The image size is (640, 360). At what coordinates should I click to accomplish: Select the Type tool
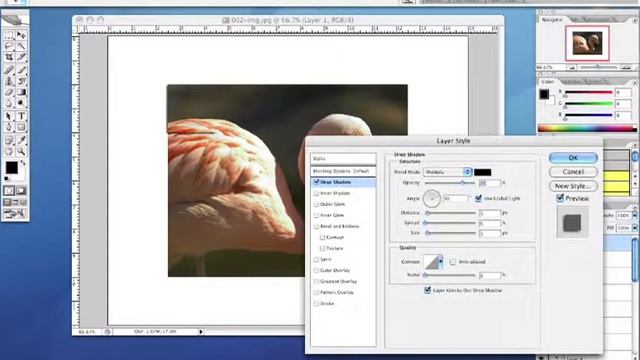coord(21,116)
